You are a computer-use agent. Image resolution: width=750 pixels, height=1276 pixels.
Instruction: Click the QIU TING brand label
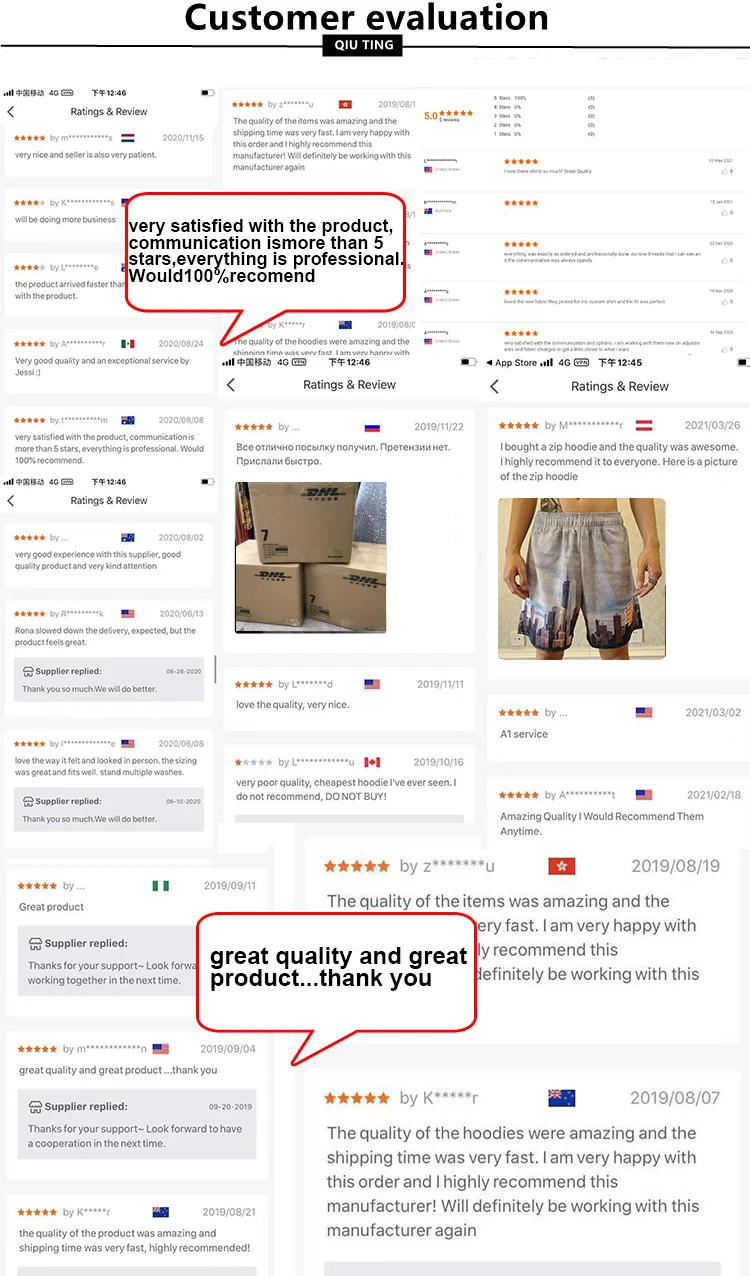click(364, 45)
